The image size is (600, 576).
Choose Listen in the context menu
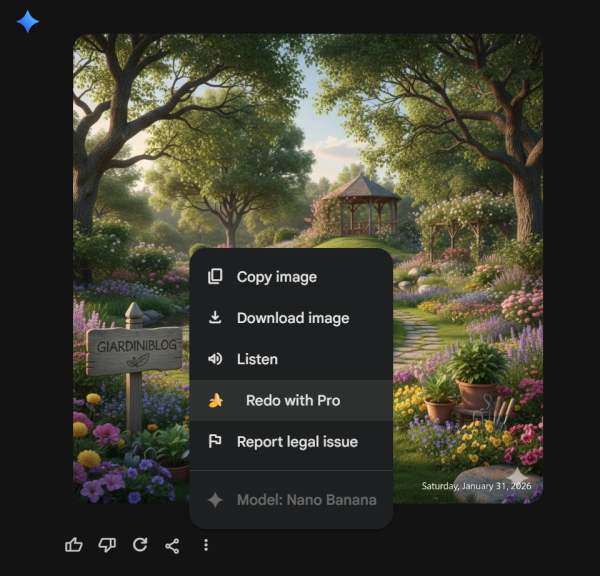click(x=291, y=359)
